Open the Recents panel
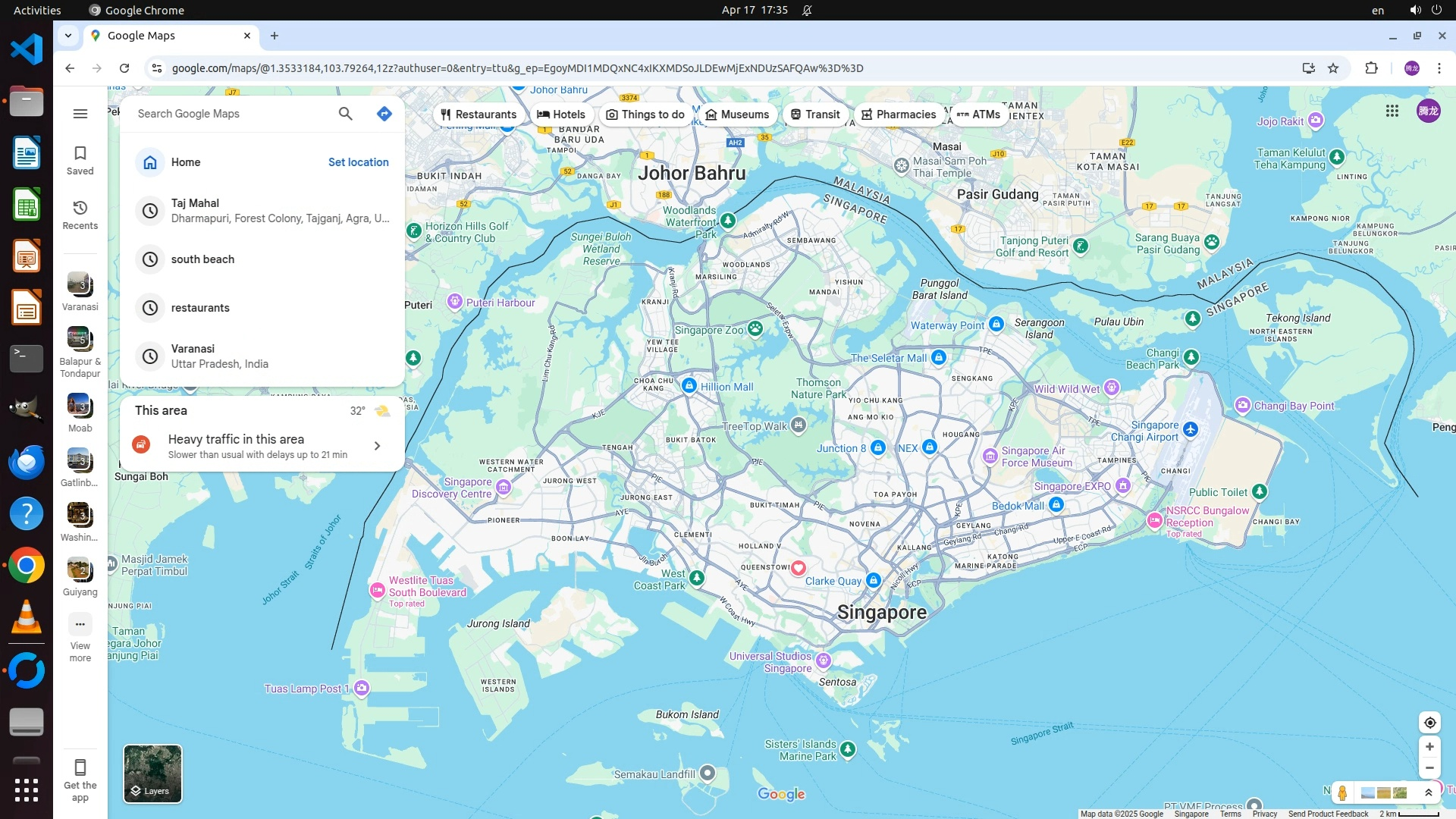The width and height of the screenshot is (1456, 819). 80,214
